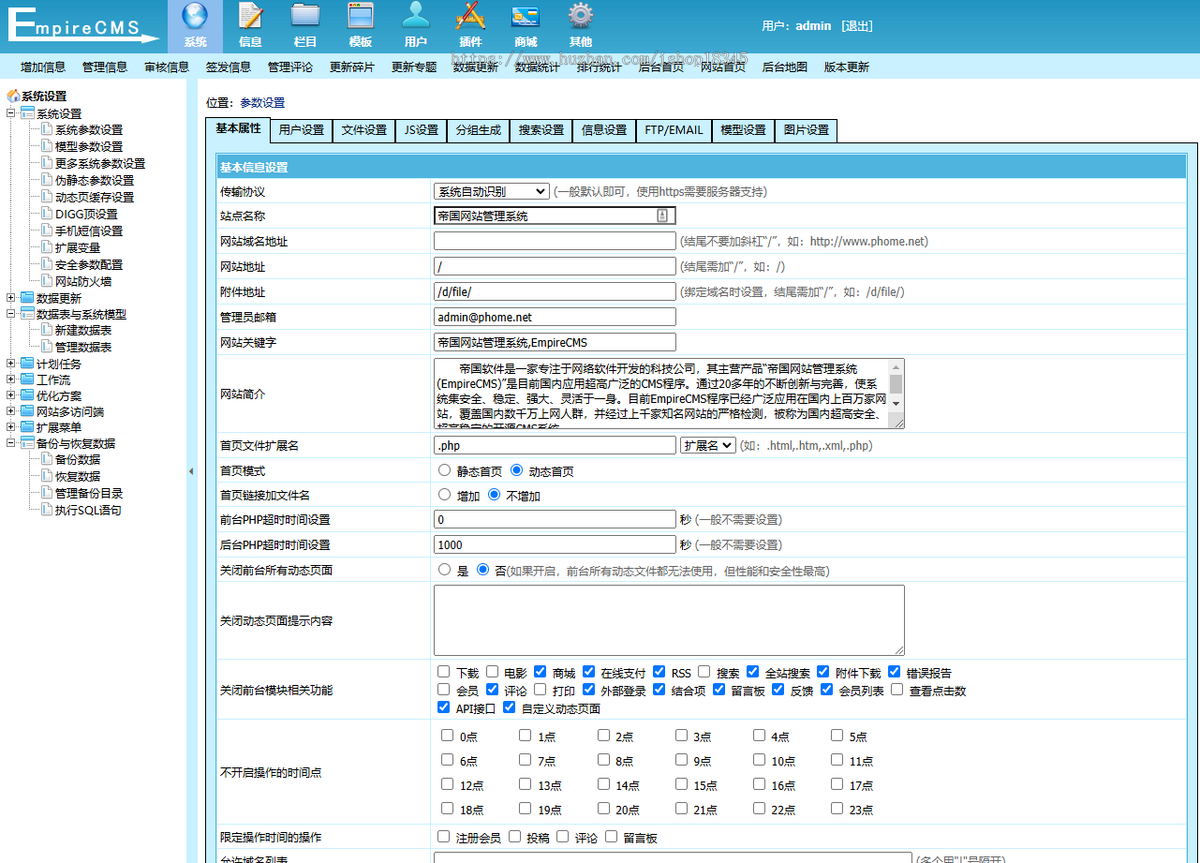1200x863 pixels.
Task: Click the page icon beside 模型参数设置
Action: point(47,146)
